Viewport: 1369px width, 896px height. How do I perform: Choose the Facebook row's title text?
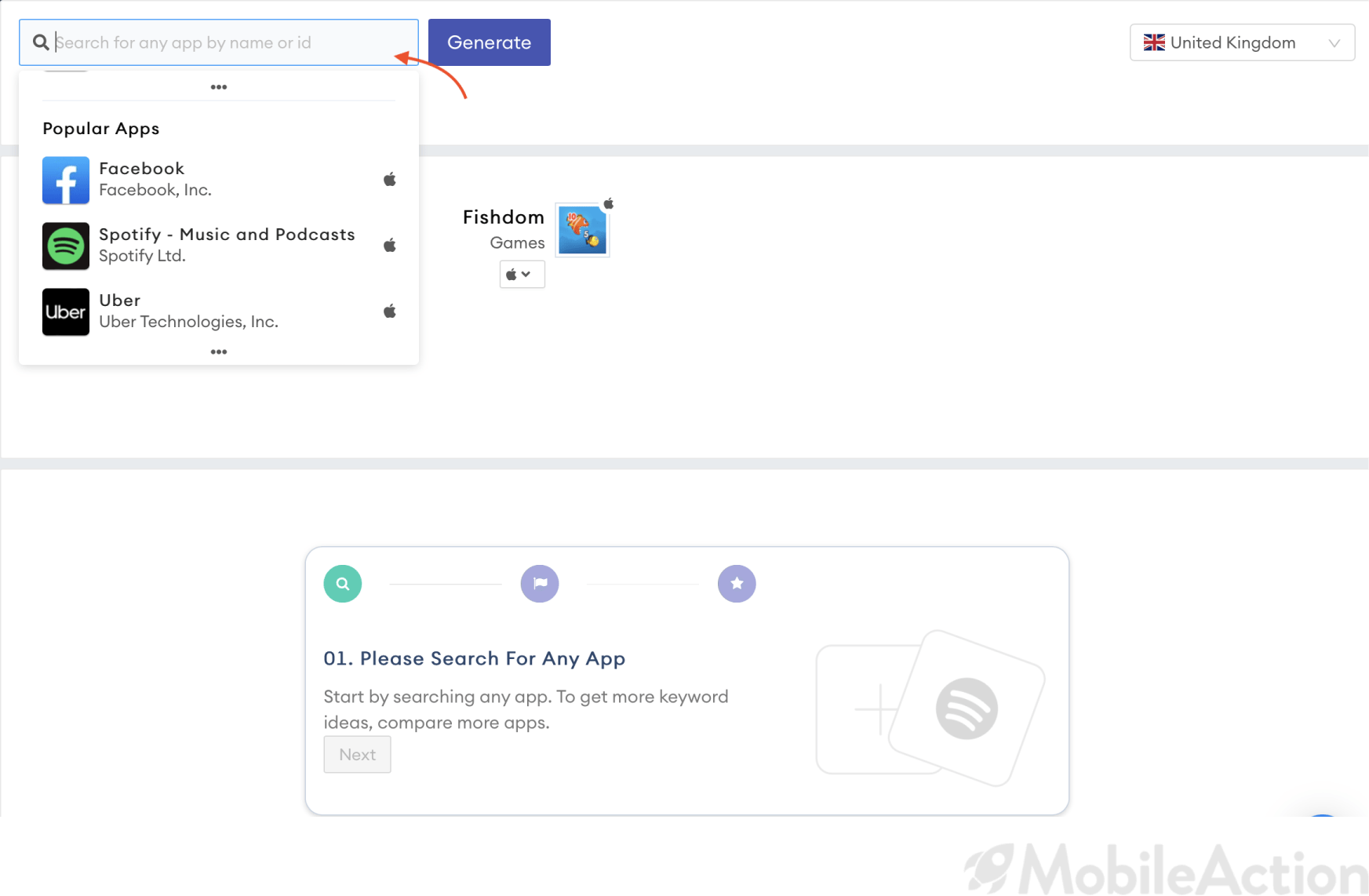tap(142, 169)
